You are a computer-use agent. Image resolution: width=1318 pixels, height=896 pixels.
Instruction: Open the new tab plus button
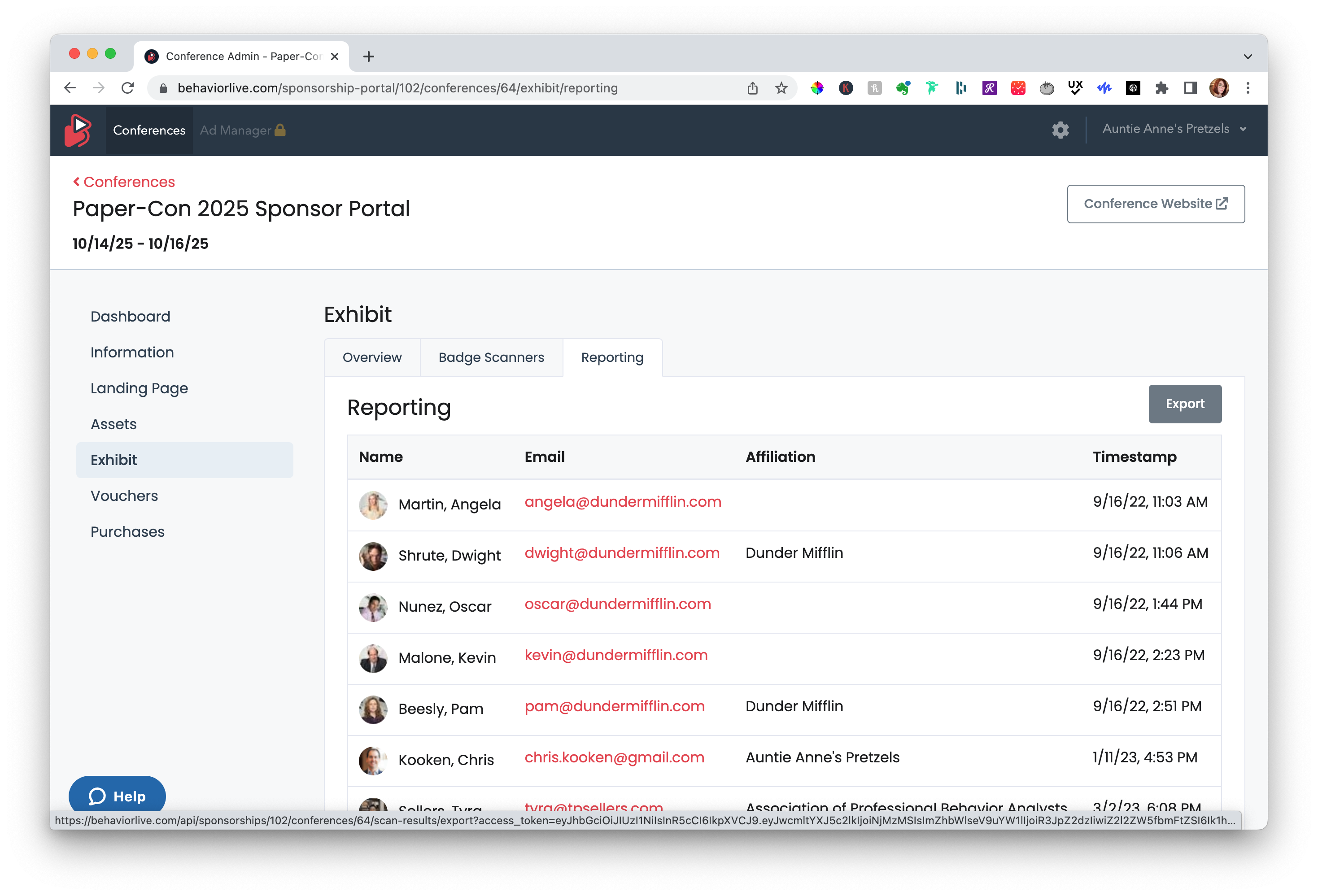(x=369, y=56)
